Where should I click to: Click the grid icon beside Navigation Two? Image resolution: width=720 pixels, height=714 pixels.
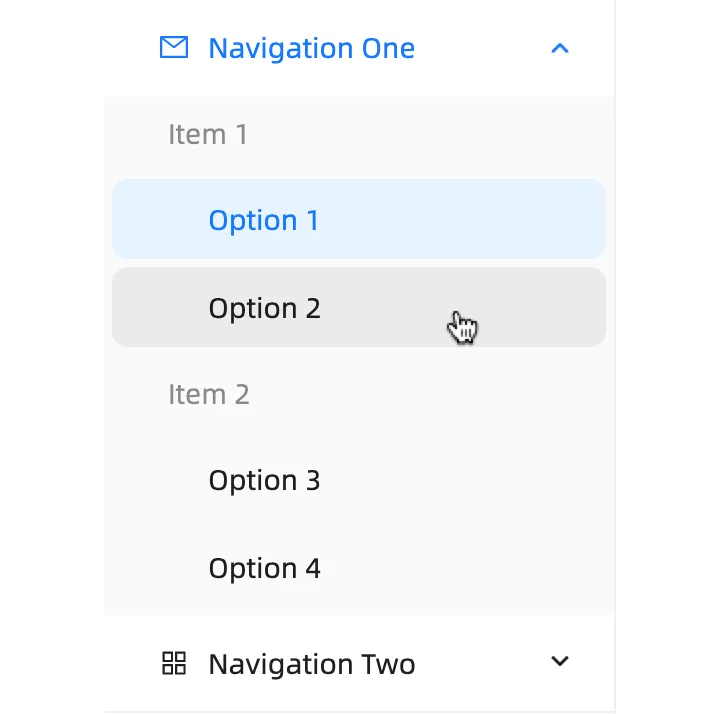(x=174, y=663)
